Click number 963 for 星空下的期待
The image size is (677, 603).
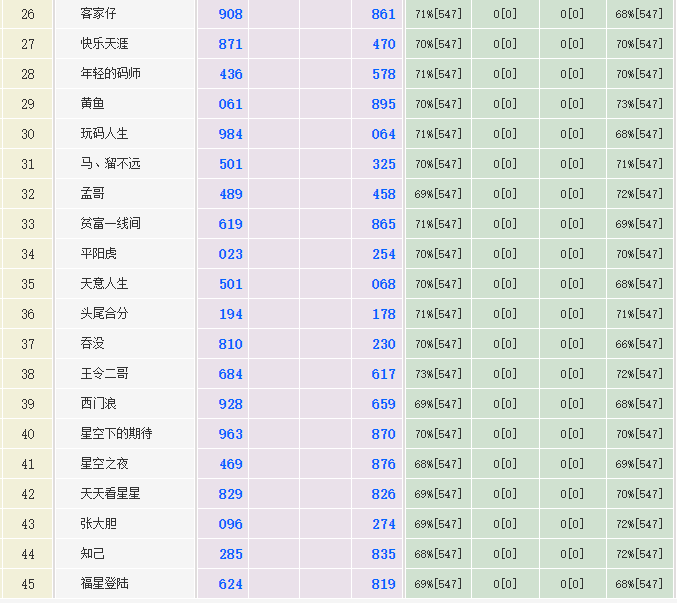[x=230, y=434]
